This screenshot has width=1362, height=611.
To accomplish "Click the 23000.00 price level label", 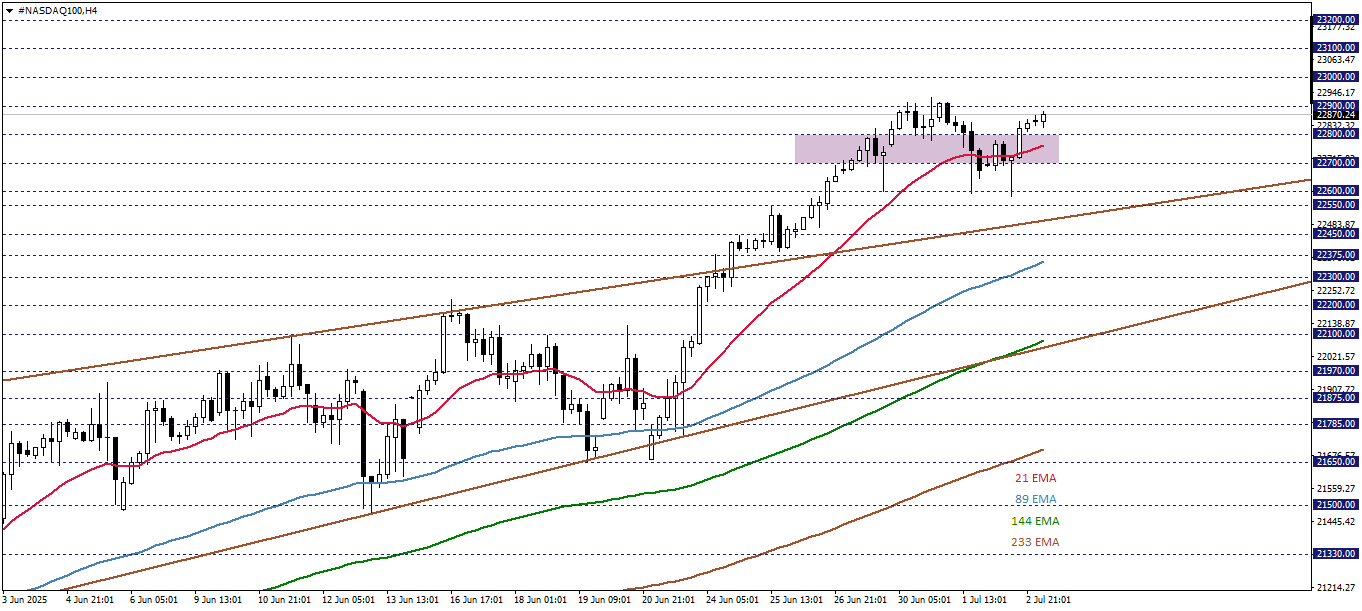I will click(x=1336, y=77).
